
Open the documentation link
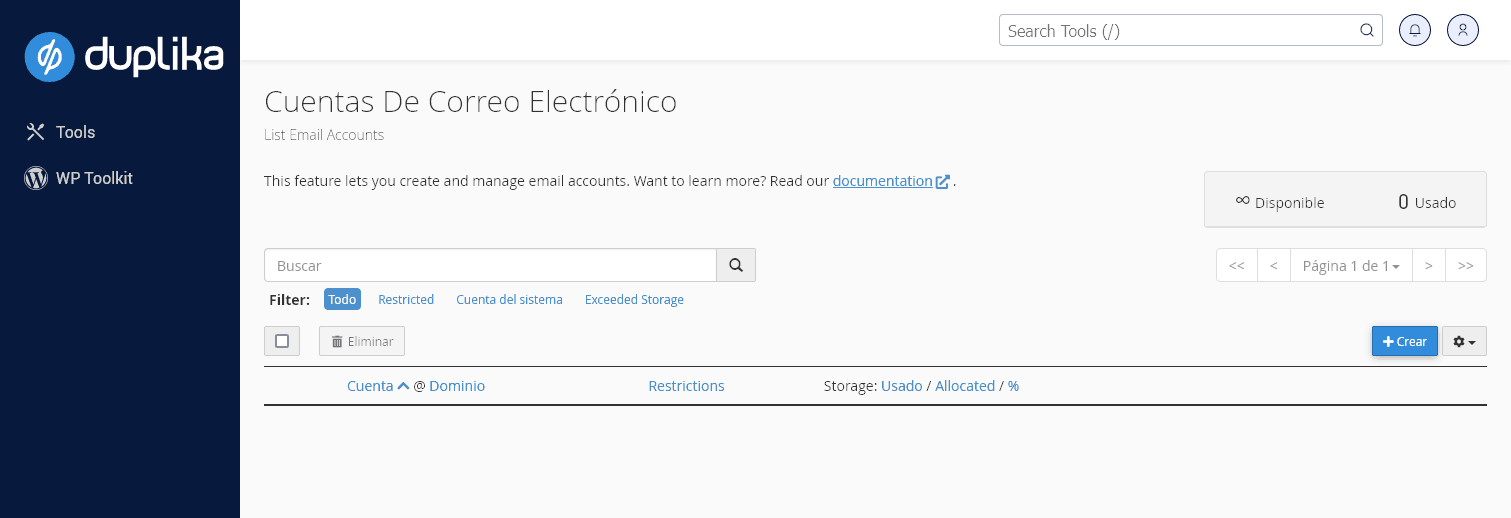[x=882, y=181]
